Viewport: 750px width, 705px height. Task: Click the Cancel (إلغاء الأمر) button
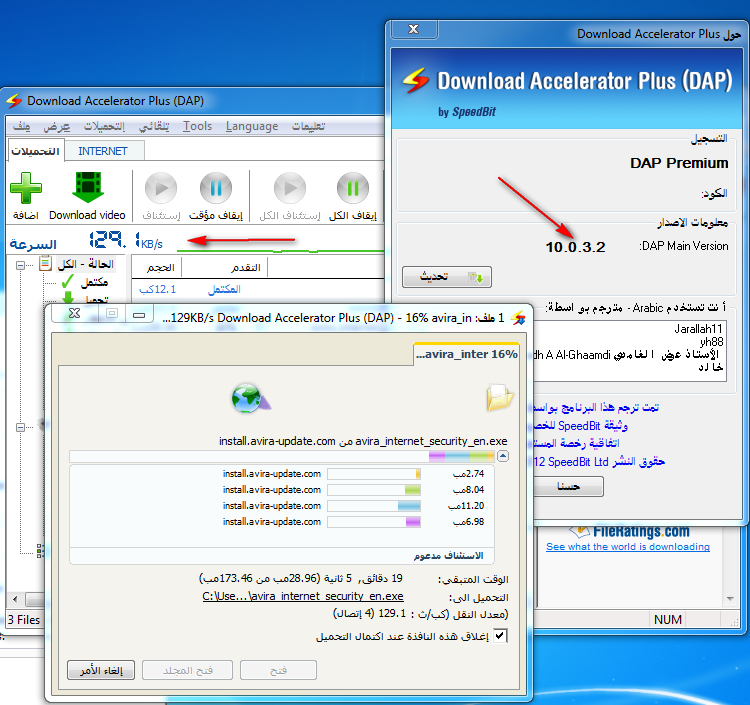(101, 671)
